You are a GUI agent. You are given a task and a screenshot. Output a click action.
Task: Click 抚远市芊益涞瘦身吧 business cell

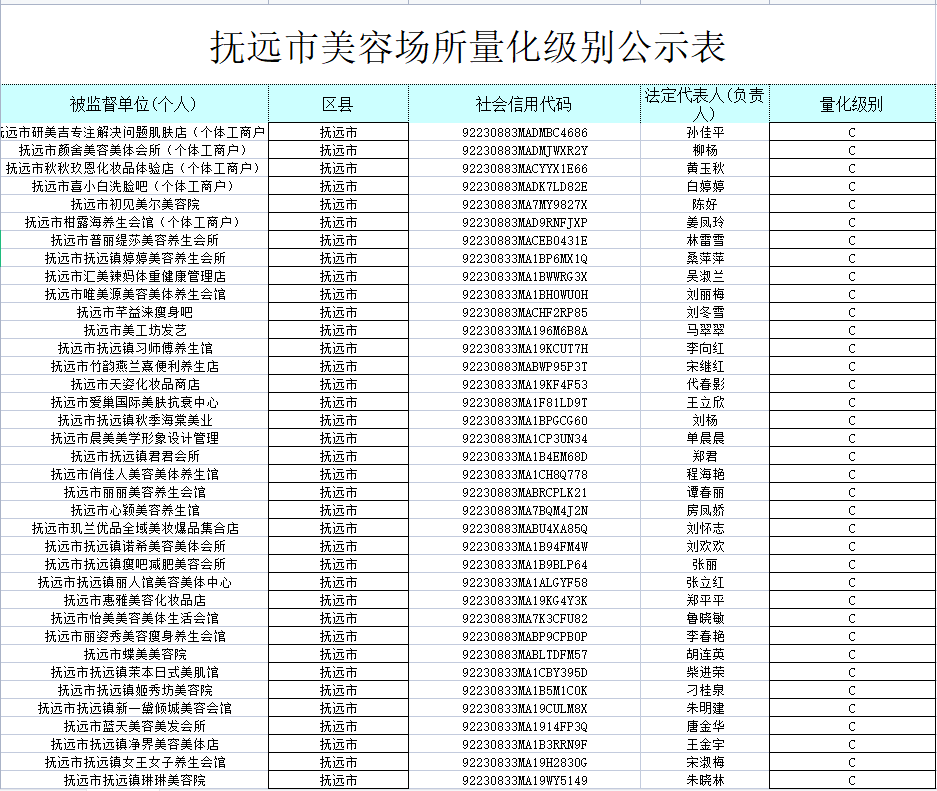pyautogui.click(x=135, y=312)
